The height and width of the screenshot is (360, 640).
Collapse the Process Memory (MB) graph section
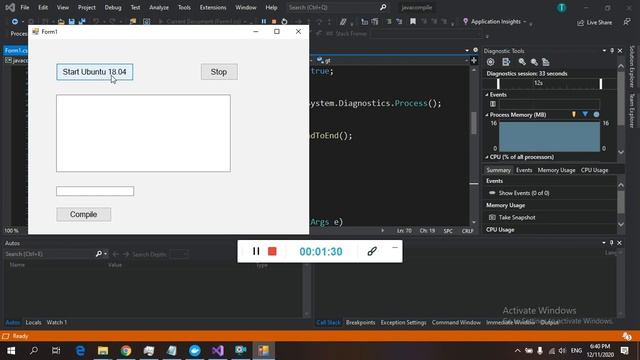(x=487, y=115)
